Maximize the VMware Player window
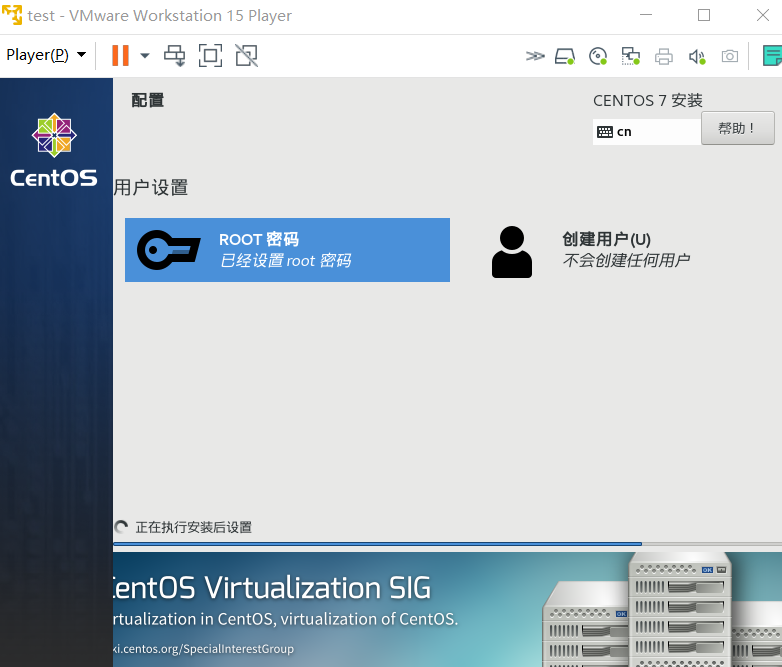This screenshot has width=782, height=667. point(704,15)
